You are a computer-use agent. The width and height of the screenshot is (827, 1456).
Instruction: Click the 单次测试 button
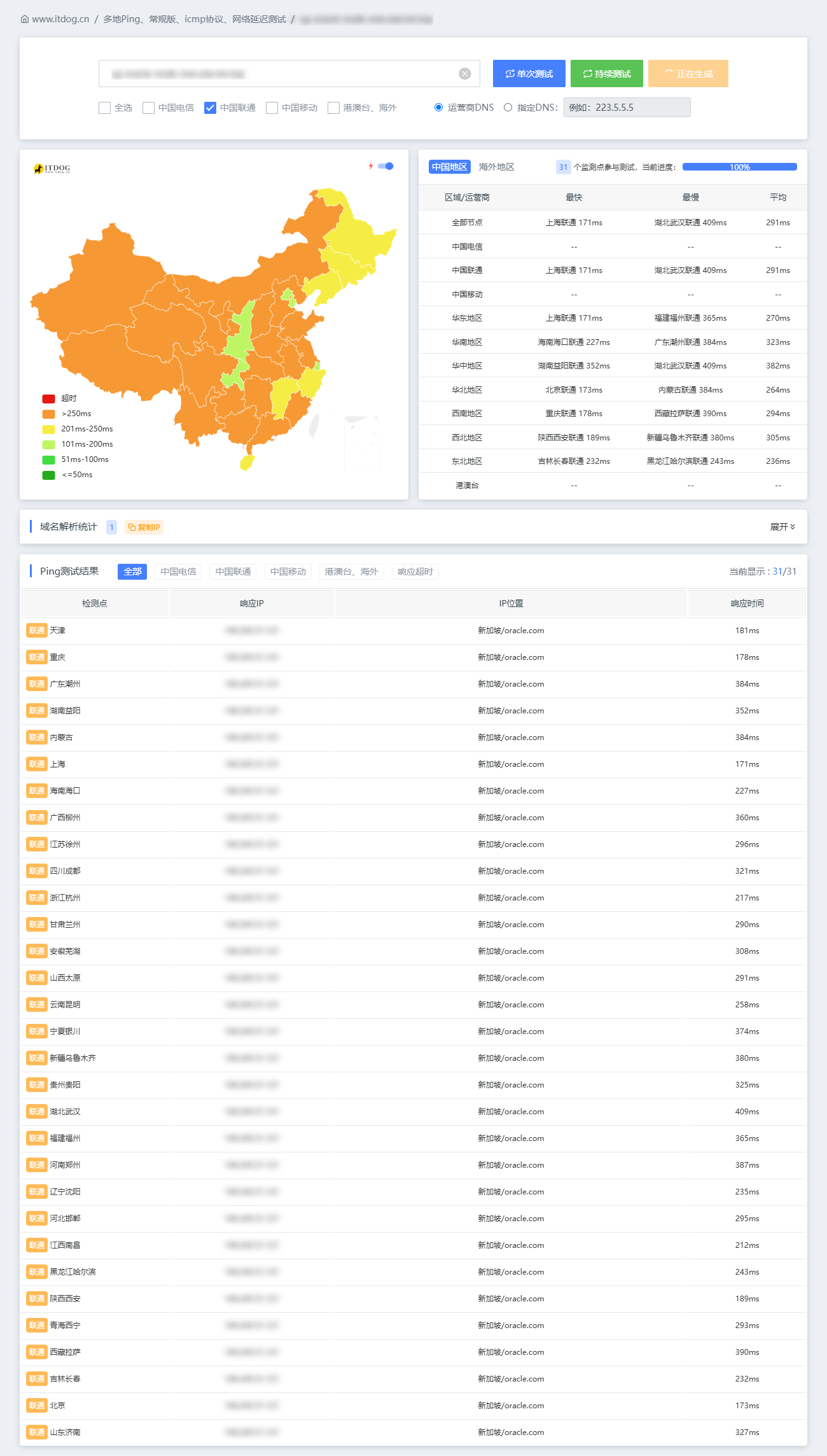click(529, 74)
